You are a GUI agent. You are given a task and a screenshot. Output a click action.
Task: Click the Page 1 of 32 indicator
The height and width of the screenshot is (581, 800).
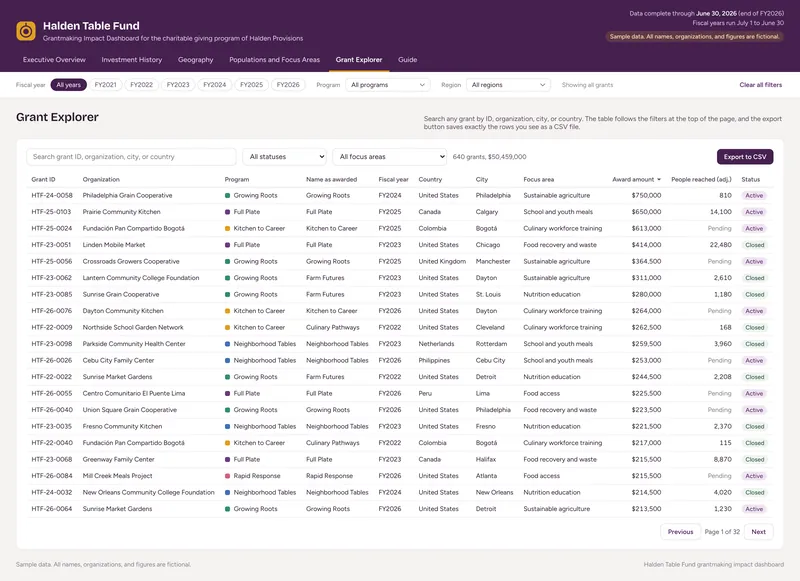point(722,532)
